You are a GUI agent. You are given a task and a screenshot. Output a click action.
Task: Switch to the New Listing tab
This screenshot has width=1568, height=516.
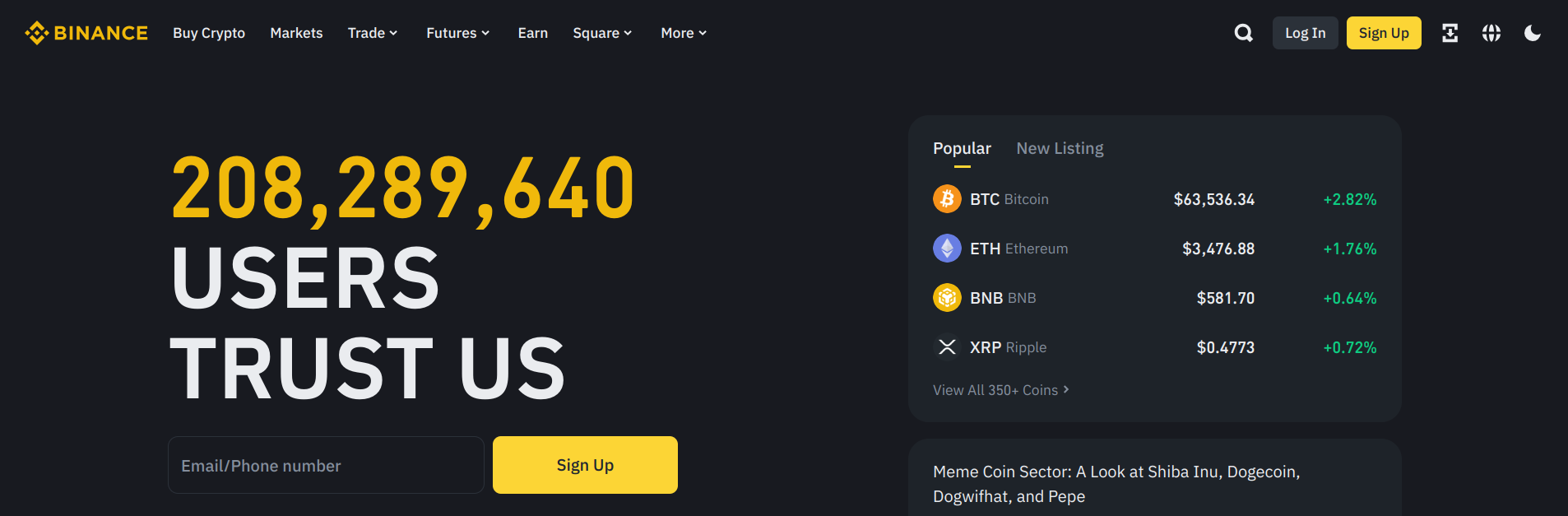[x=1060, y=148]
